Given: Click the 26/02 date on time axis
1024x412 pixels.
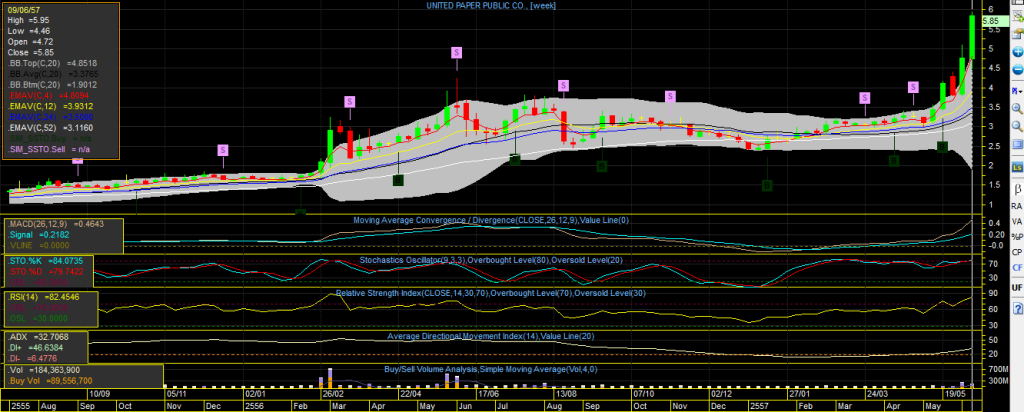Looking at the screenshot, I should coord(332,394).
